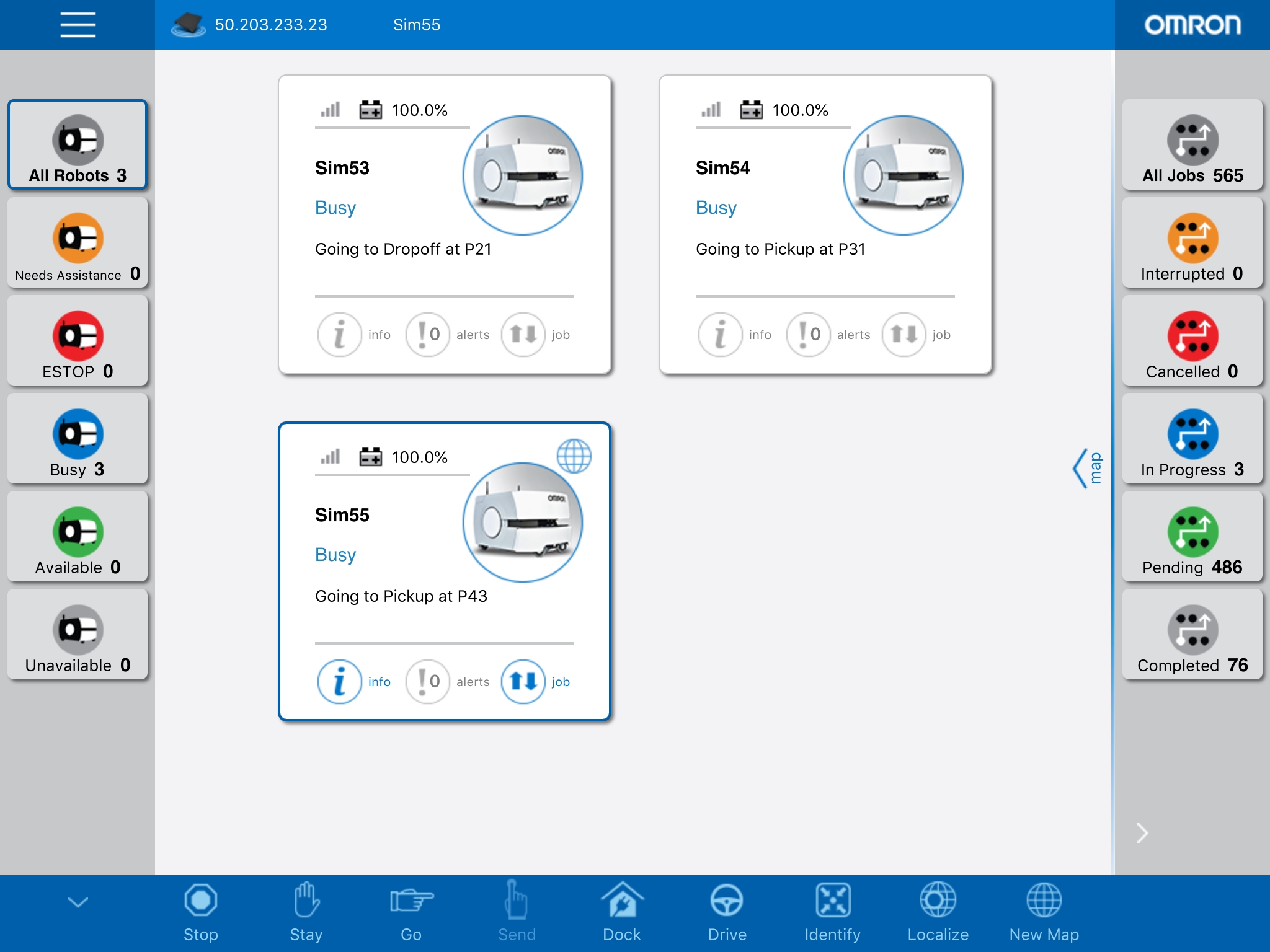Viewport: 1270px width, 952px height.
Task: Collapse the bottom toolbar chevron
Action: click(x=78, y=902)
